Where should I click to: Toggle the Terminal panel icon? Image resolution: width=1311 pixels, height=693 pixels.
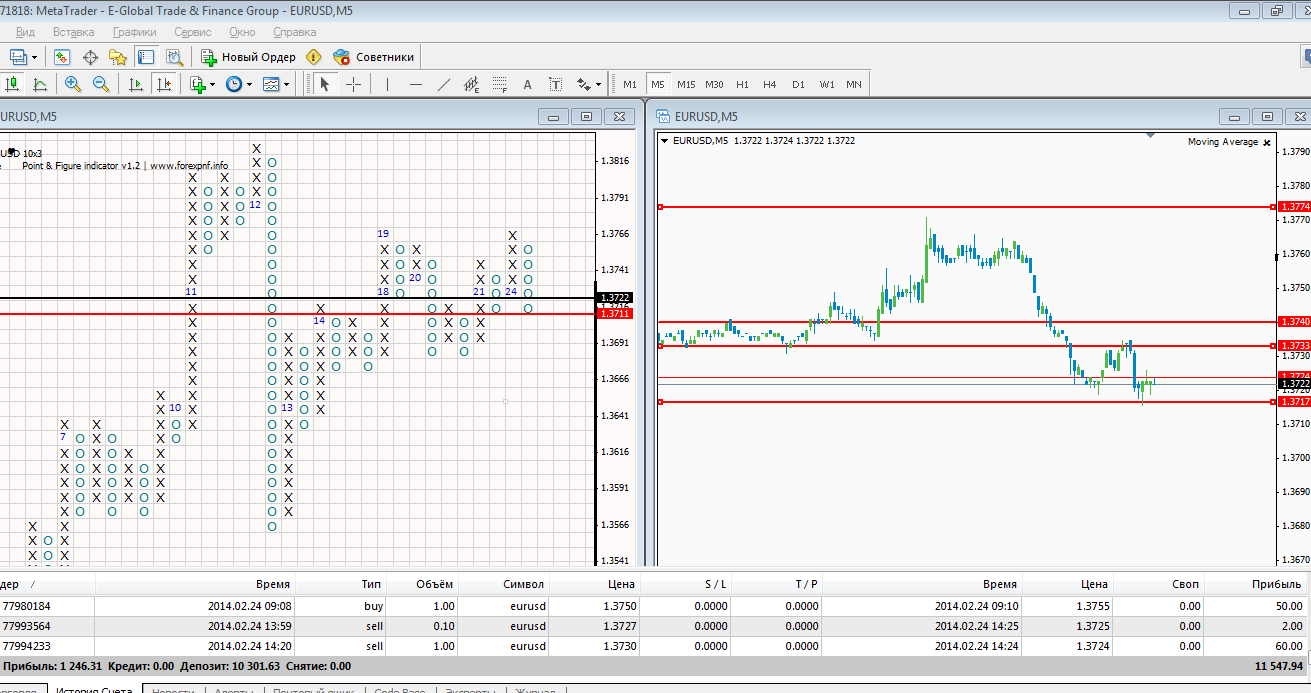tap(146, 57)
